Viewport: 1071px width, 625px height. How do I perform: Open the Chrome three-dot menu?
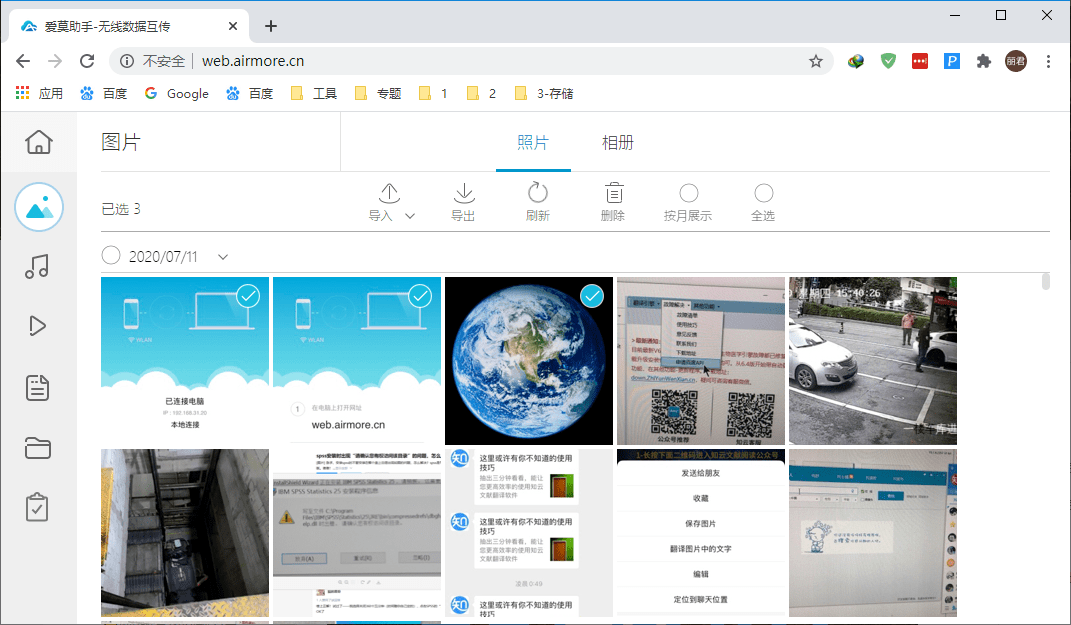[x=1048, y=61]
